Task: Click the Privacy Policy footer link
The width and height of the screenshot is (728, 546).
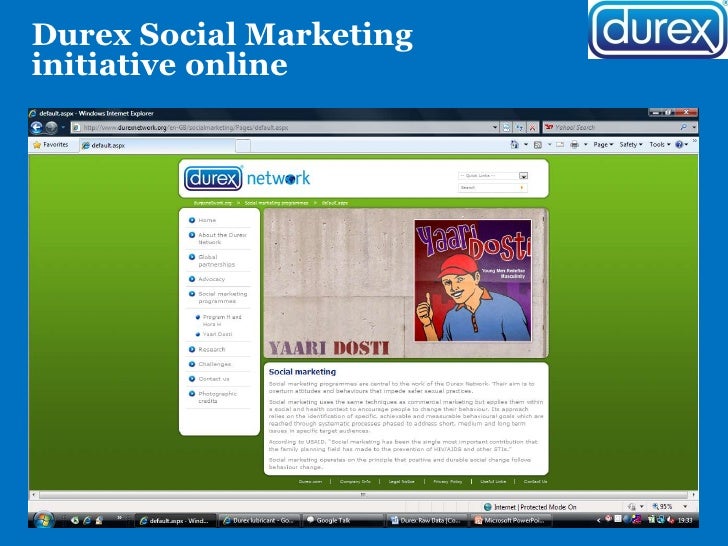Action: click(448, 482)
